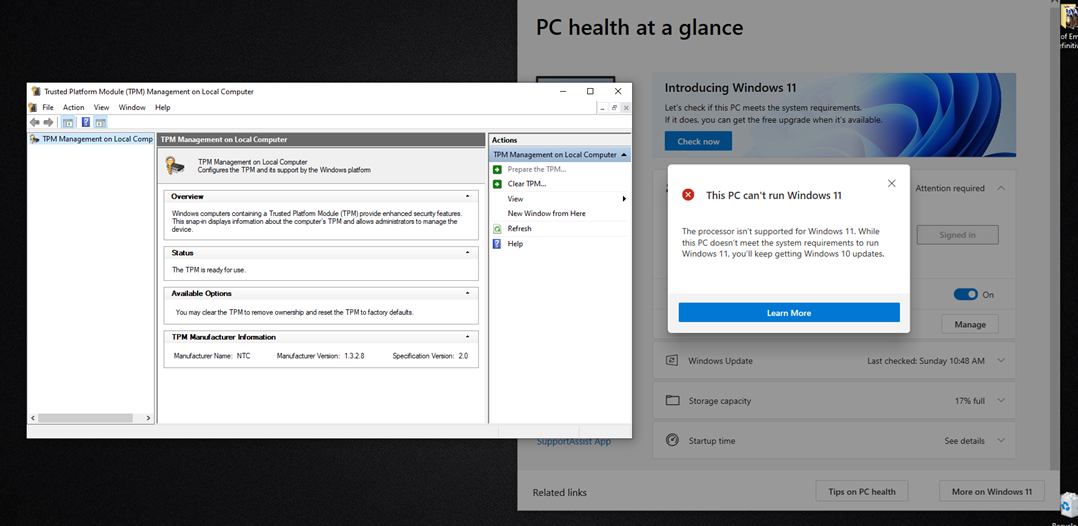This screenshot has width=1078, height=526.
Task: Click Manufacturer Name NTC text
Action: tap(212, 356)
